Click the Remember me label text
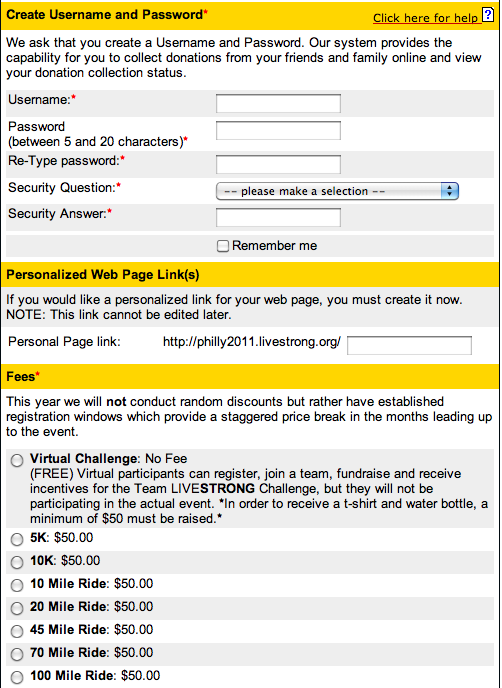 [x=275, y=246]
